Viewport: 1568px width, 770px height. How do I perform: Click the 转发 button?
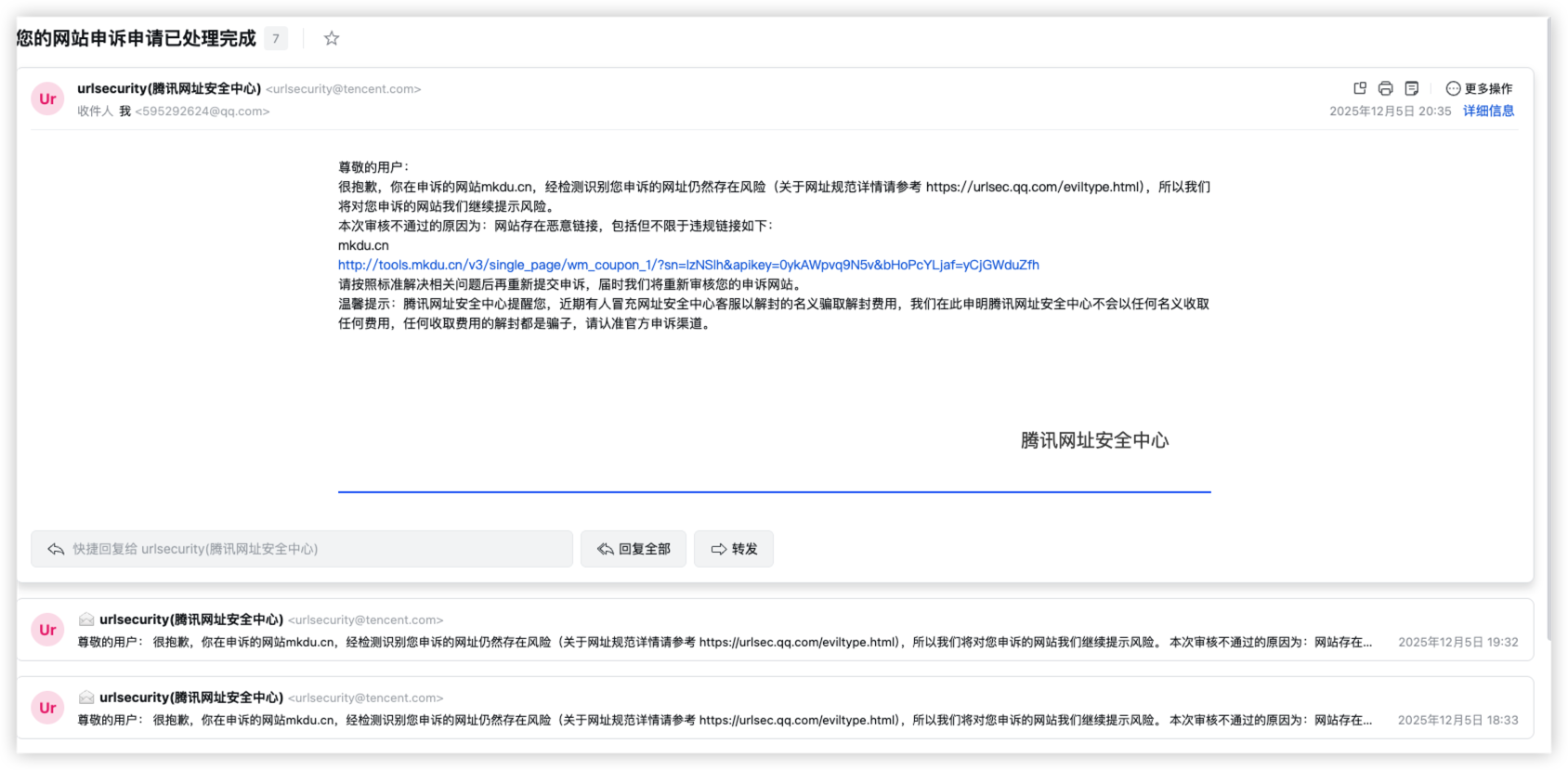[x=734, y=549]
